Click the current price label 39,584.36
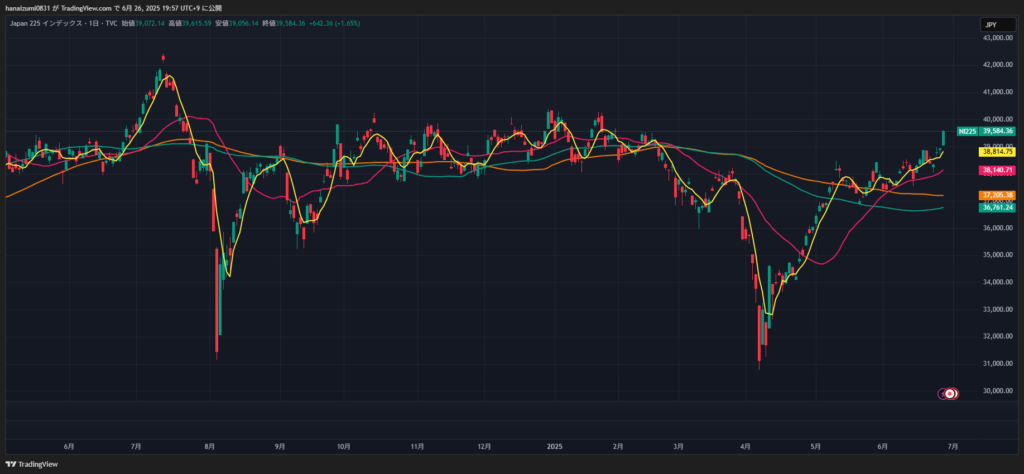 [997, 131]
